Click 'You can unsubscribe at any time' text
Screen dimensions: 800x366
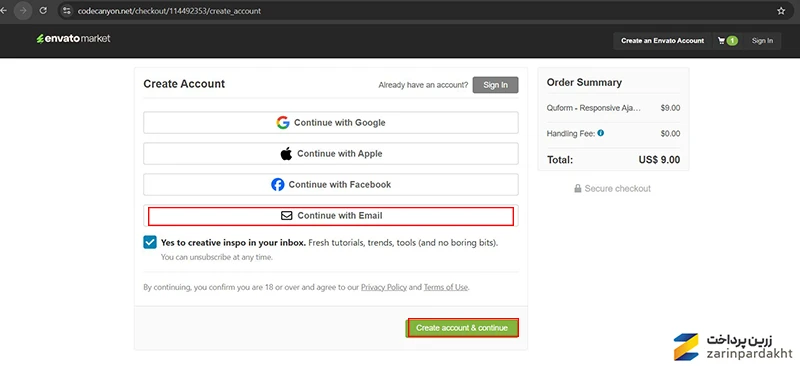pyautogui.click(x=217, y=257)
